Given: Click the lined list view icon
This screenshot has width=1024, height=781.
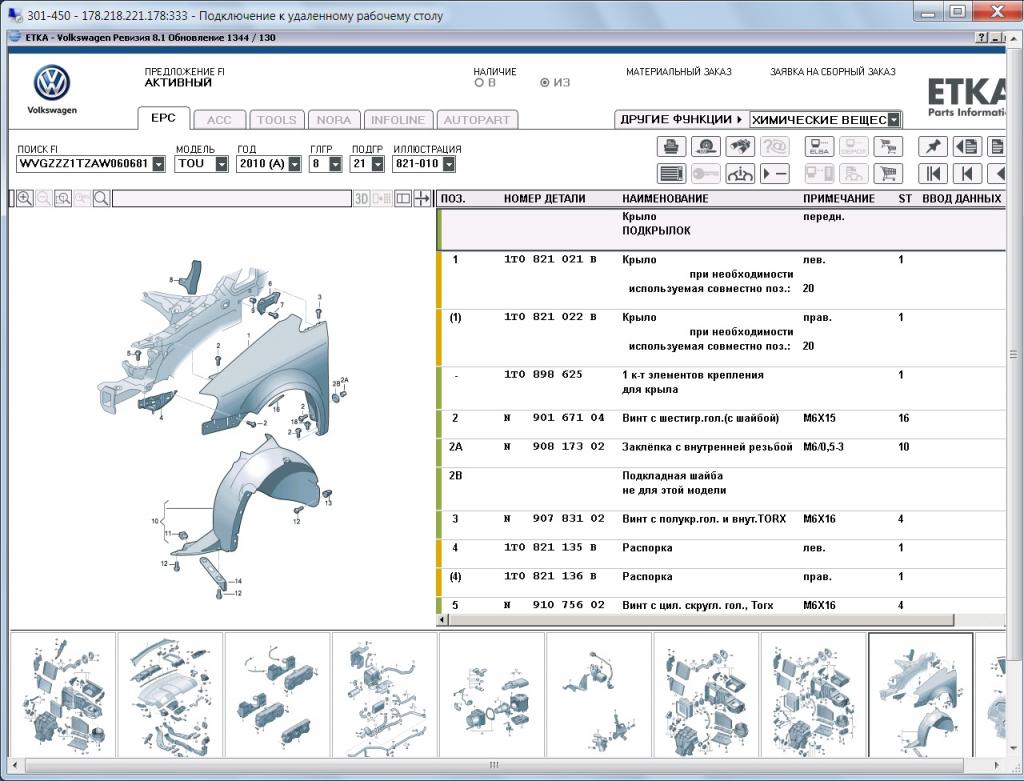Looking at the screenshot, I should click(x=671, y=174).
